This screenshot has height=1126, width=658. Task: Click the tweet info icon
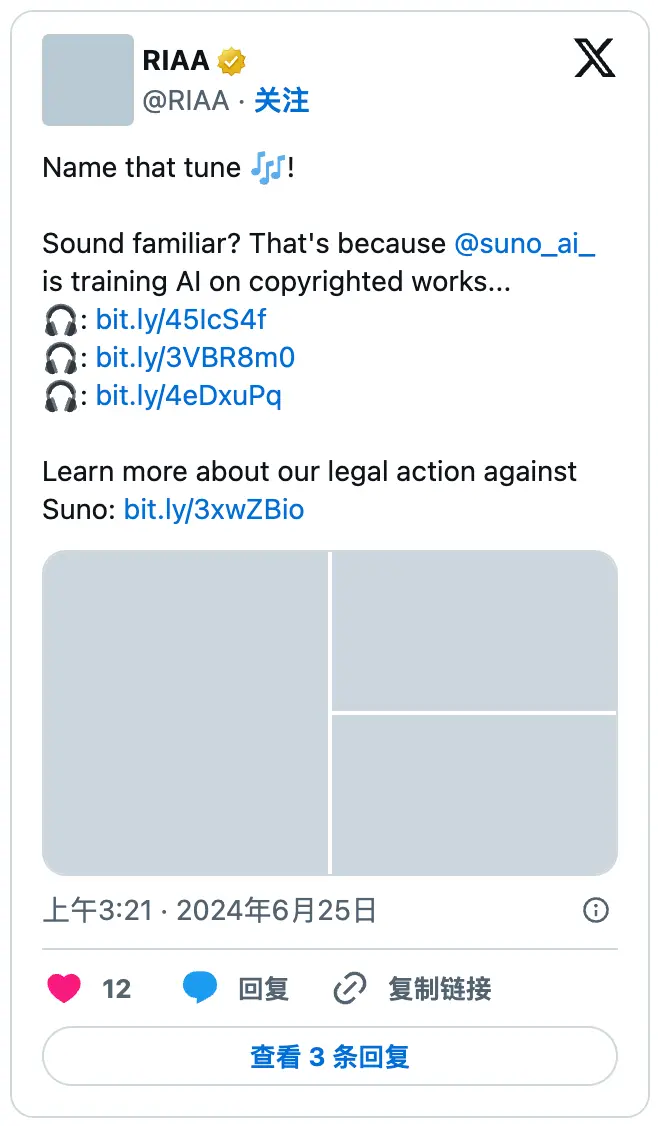tap(596, 909)
